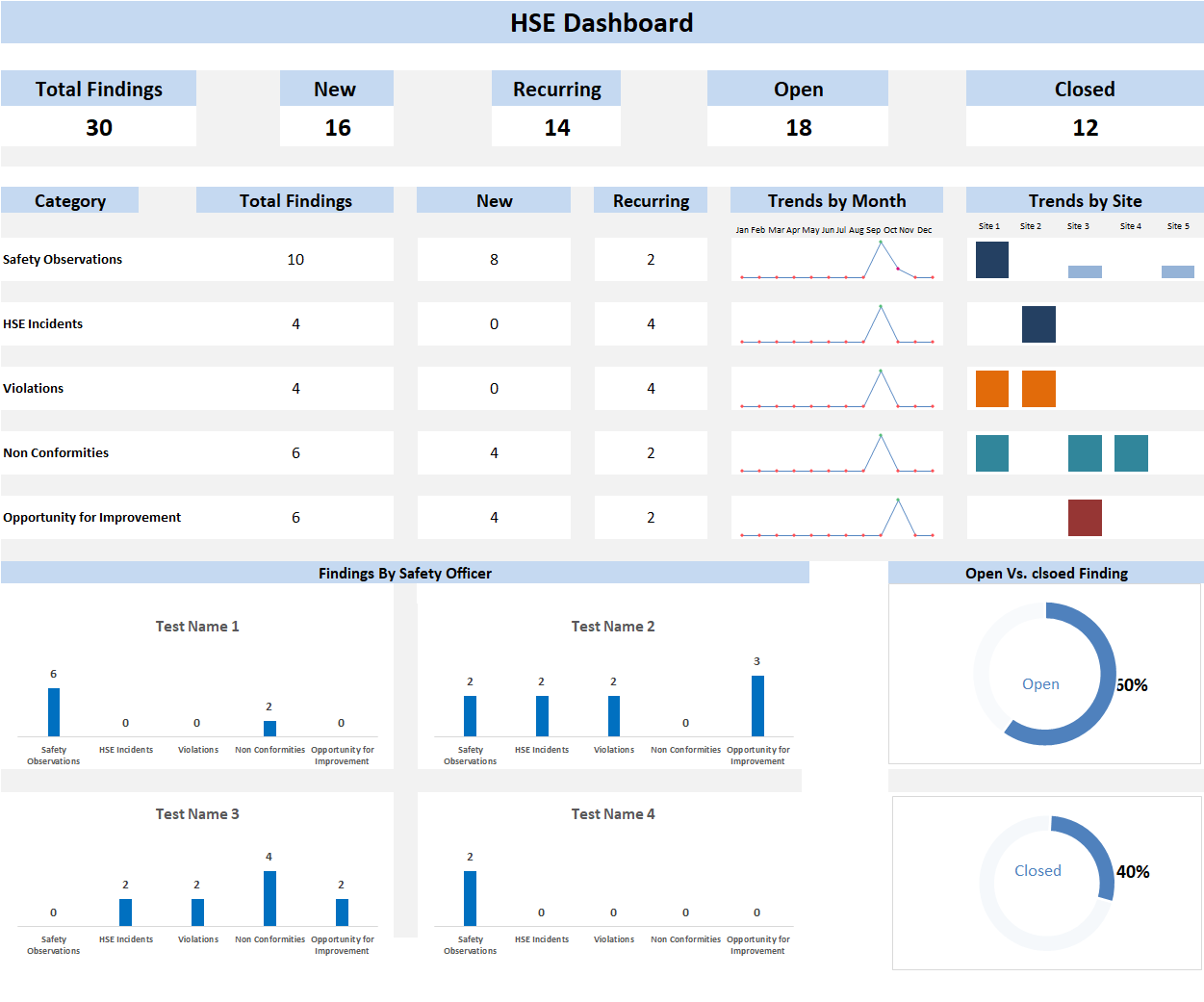Click Test Name 1 Safety Observations bar

click(x=54, y=712)
